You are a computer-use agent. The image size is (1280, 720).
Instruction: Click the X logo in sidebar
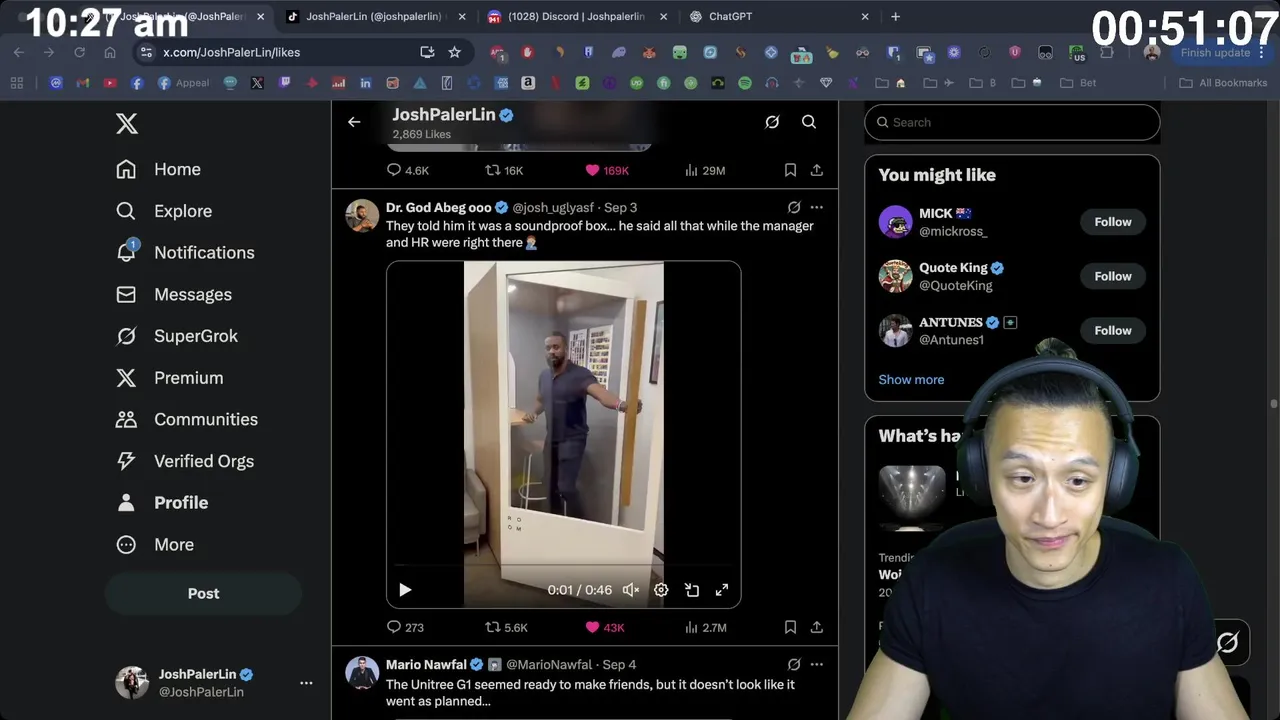(126, 123)
